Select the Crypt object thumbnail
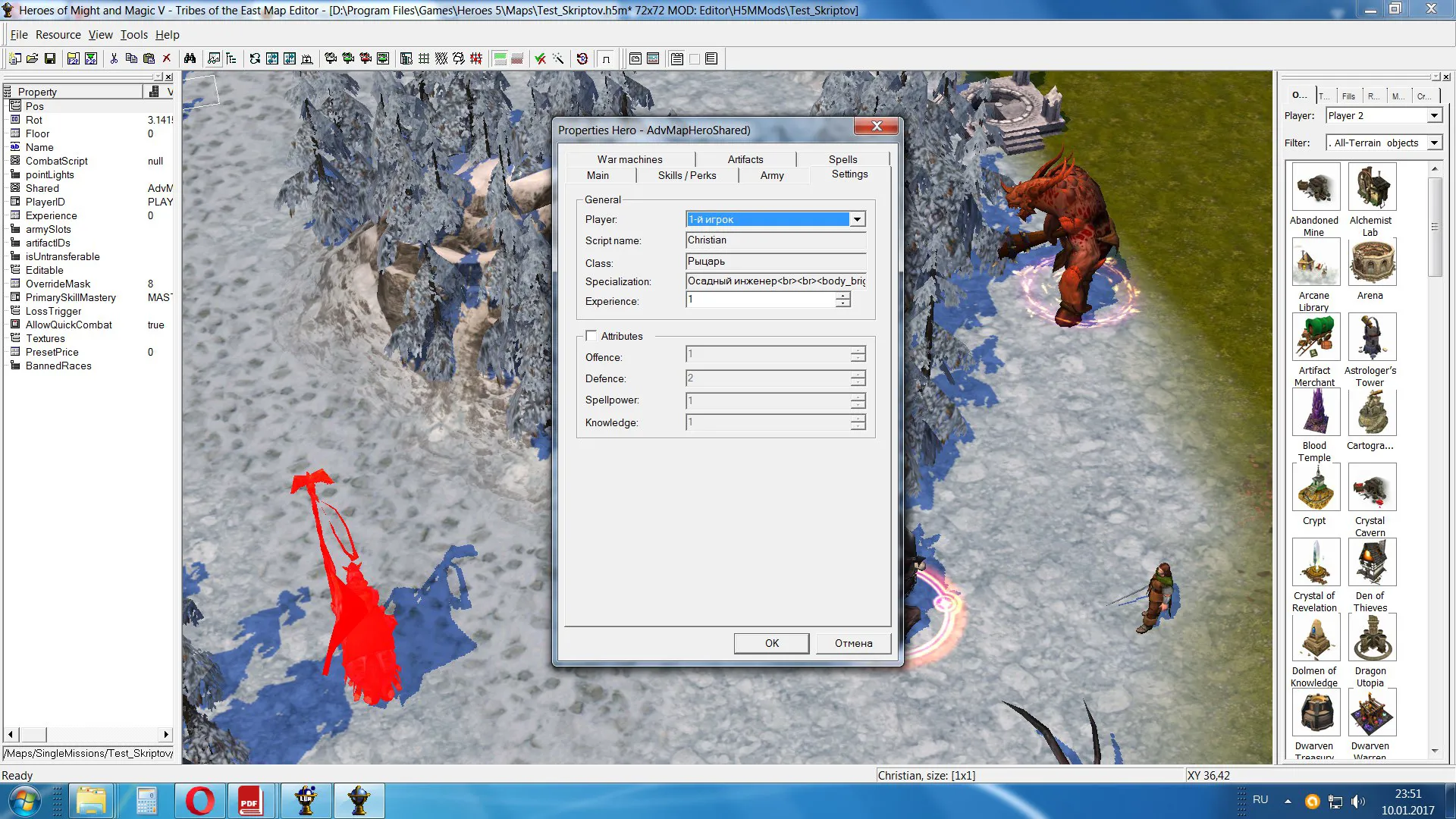The image size is (1456, 819). click(1316, 487)
